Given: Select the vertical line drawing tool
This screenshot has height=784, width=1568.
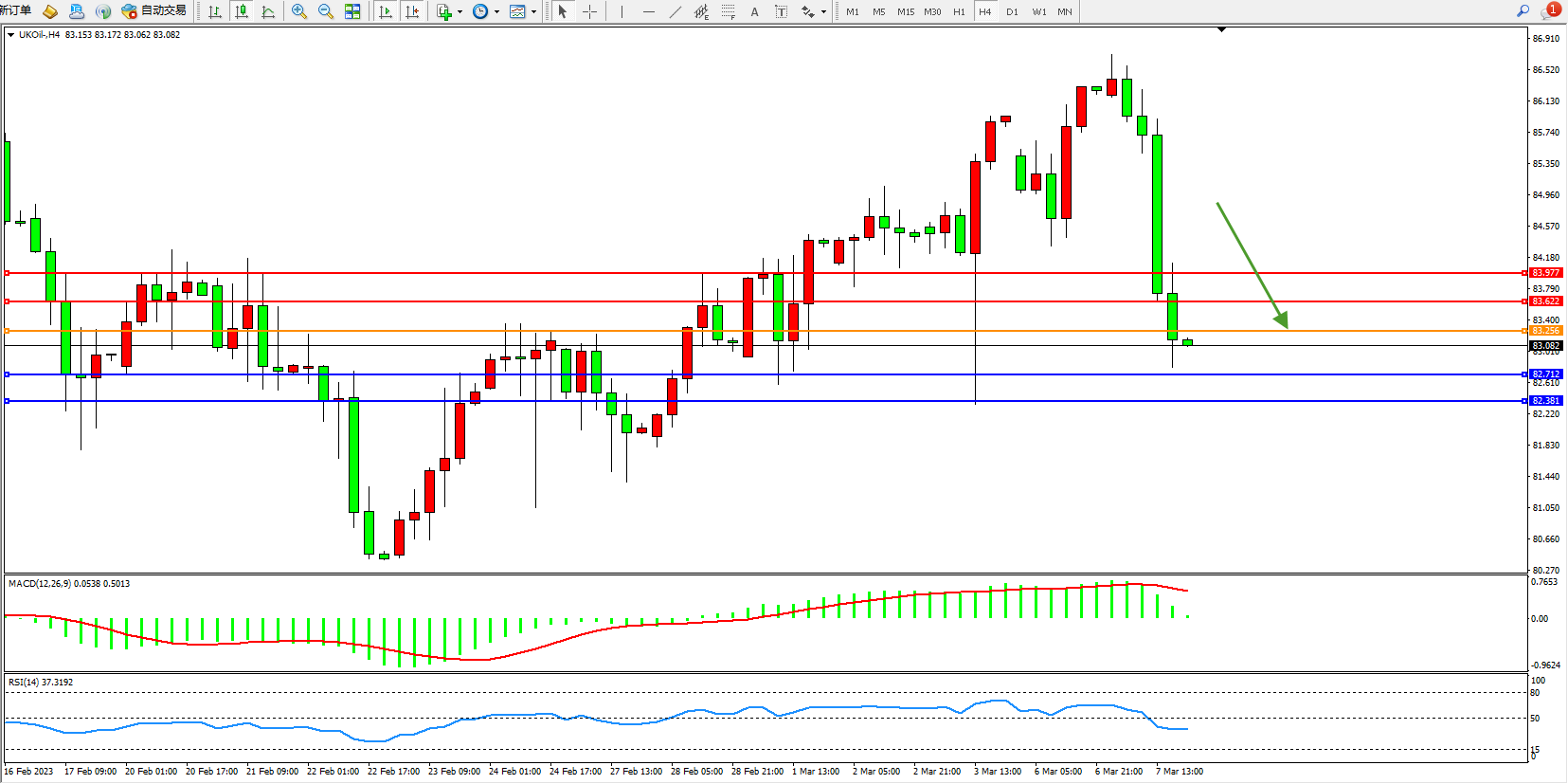Looking at the screenshot, I should tap(622, 11).
